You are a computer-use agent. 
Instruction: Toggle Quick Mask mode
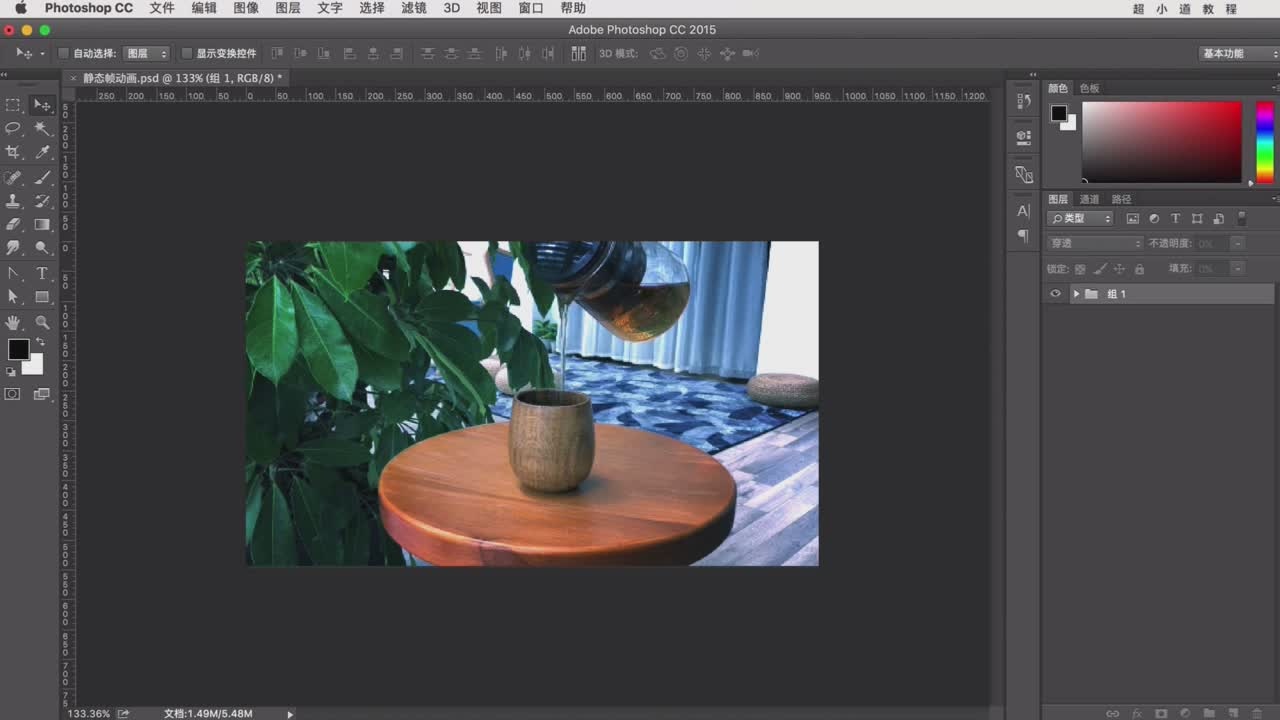pyautogui.click(x=12, y=394)
